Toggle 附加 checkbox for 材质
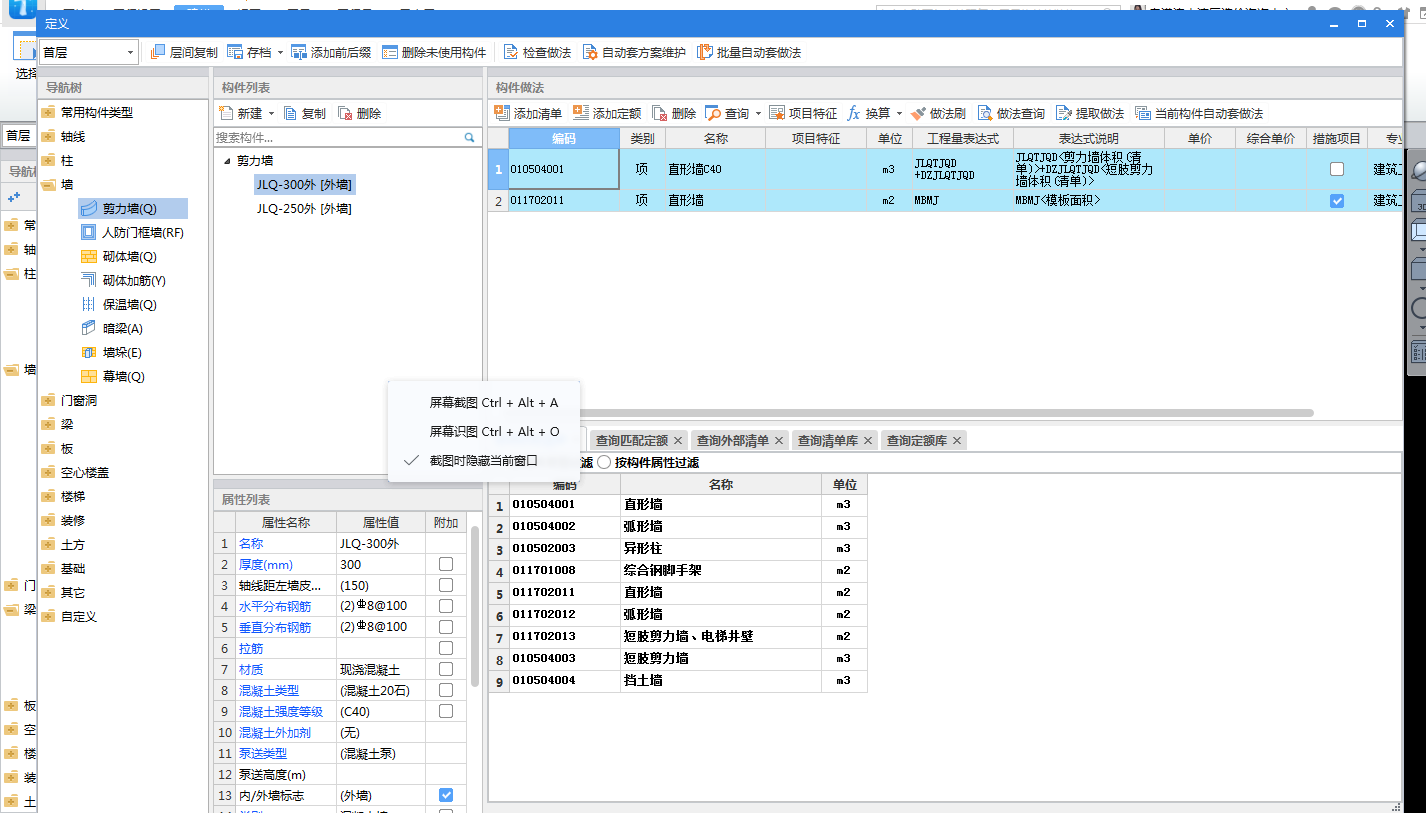This screenshot has width=1426, height=813. coord(446,669)
